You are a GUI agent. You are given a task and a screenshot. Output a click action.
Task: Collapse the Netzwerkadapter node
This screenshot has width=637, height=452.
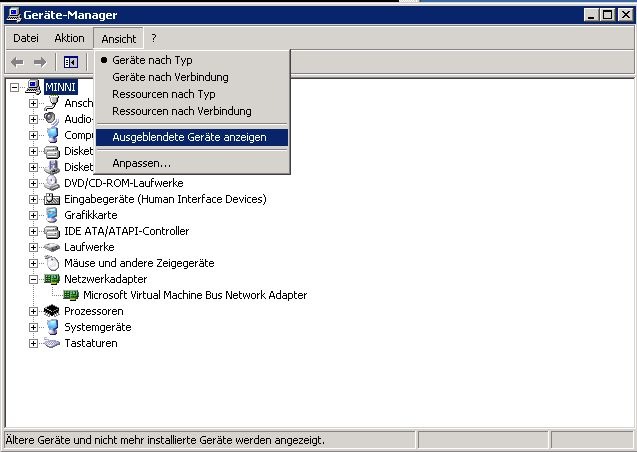[x=34, y=279]
